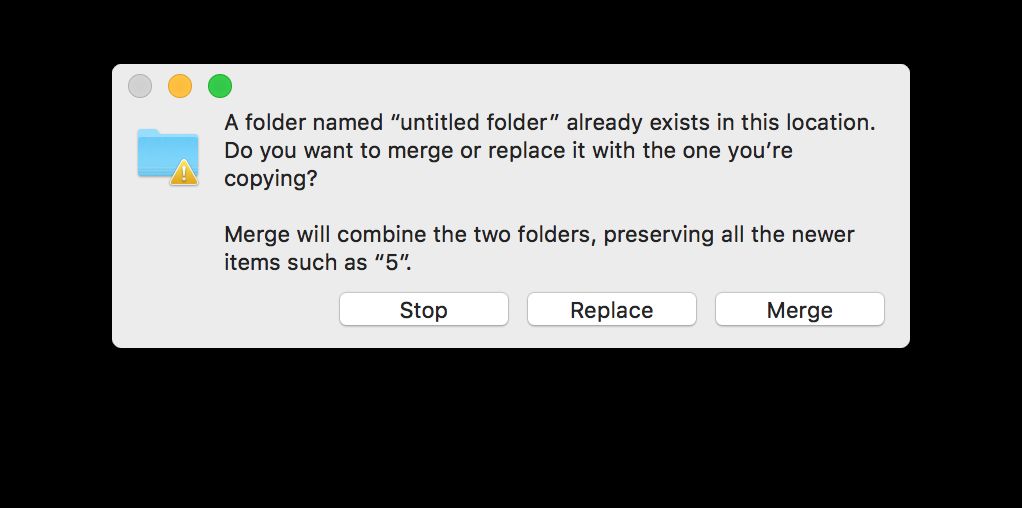Click the empty title bar of the dialog
Viewport: 1022px width, 508px height.
coord(560,84)
